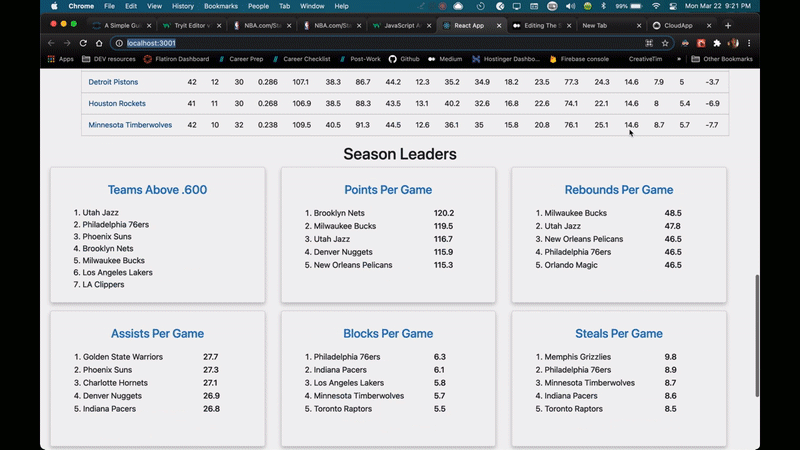Screen dimensions: 800x450
Task: Open the user profile avatar
Action: [733, 43]
